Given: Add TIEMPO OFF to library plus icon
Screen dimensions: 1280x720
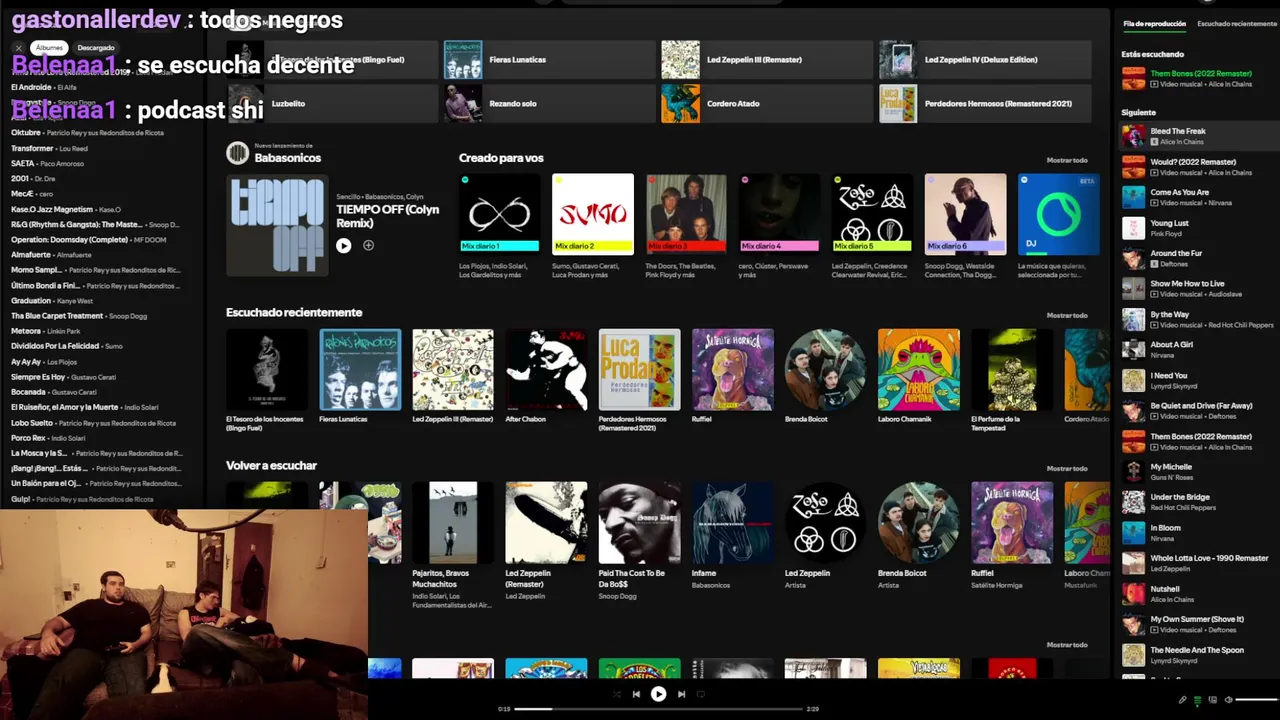Looking at the screenshot, I should coord(368,245).
